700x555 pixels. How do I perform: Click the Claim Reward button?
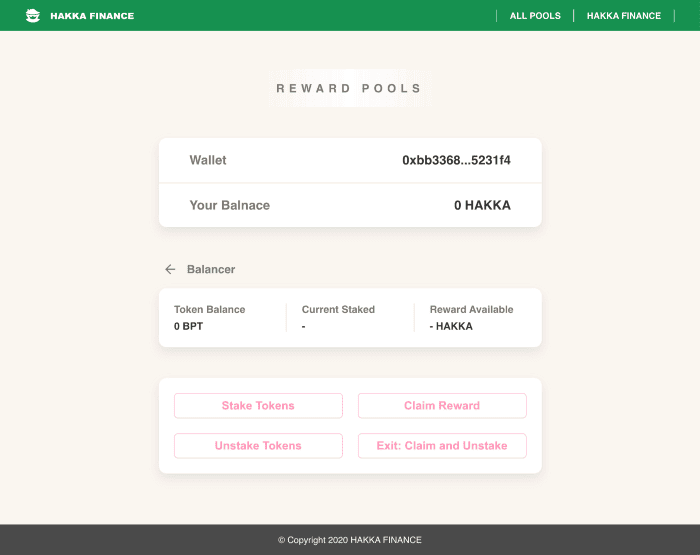coord(442,405)
